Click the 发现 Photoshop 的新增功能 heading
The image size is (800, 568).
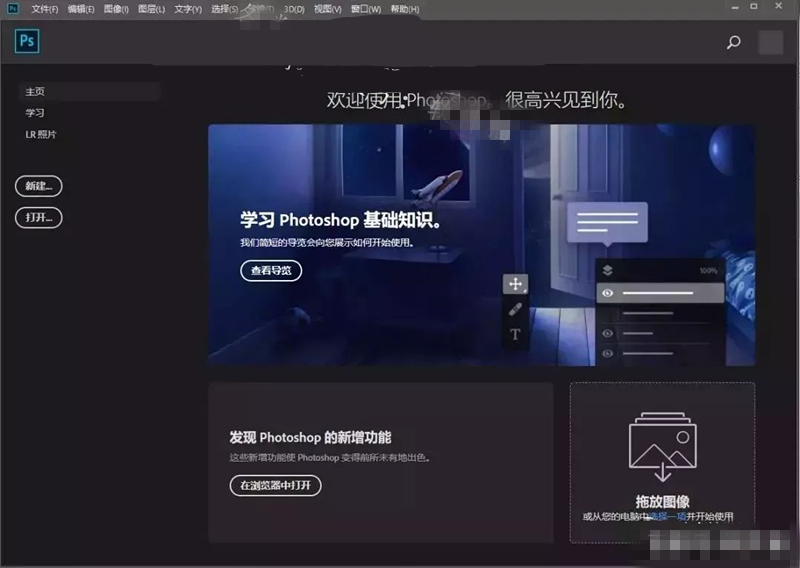[x=310, y=437]
